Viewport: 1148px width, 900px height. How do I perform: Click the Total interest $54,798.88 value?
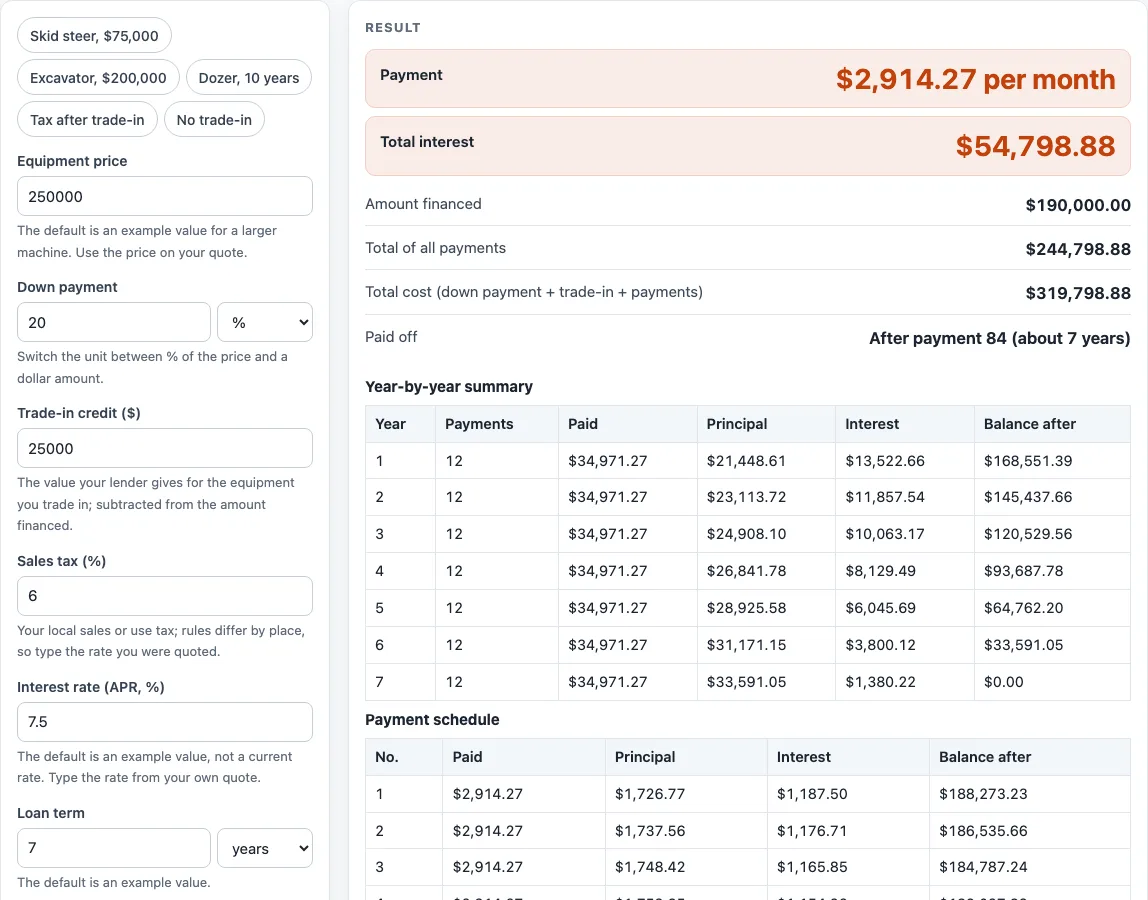pyautogui.click(x=1035, y=146)
